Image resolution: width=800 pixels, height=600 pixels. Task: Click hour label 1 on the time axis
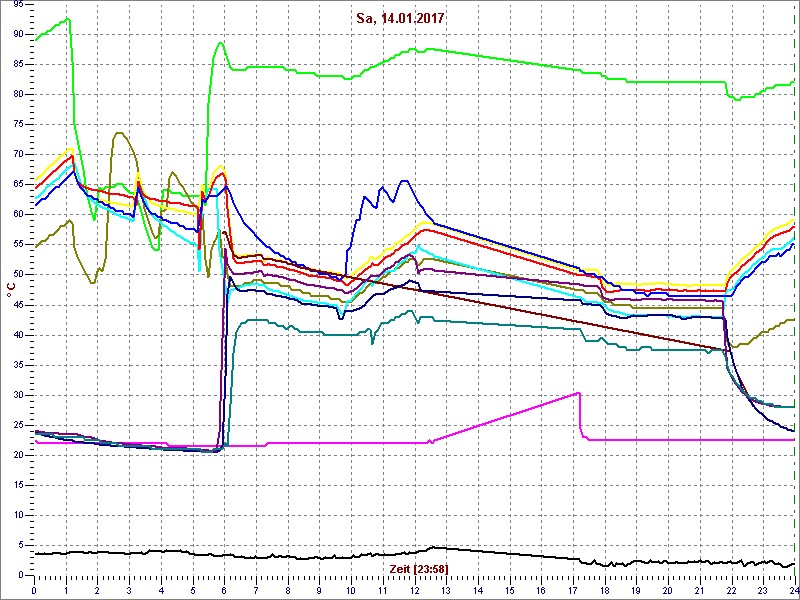66,590
